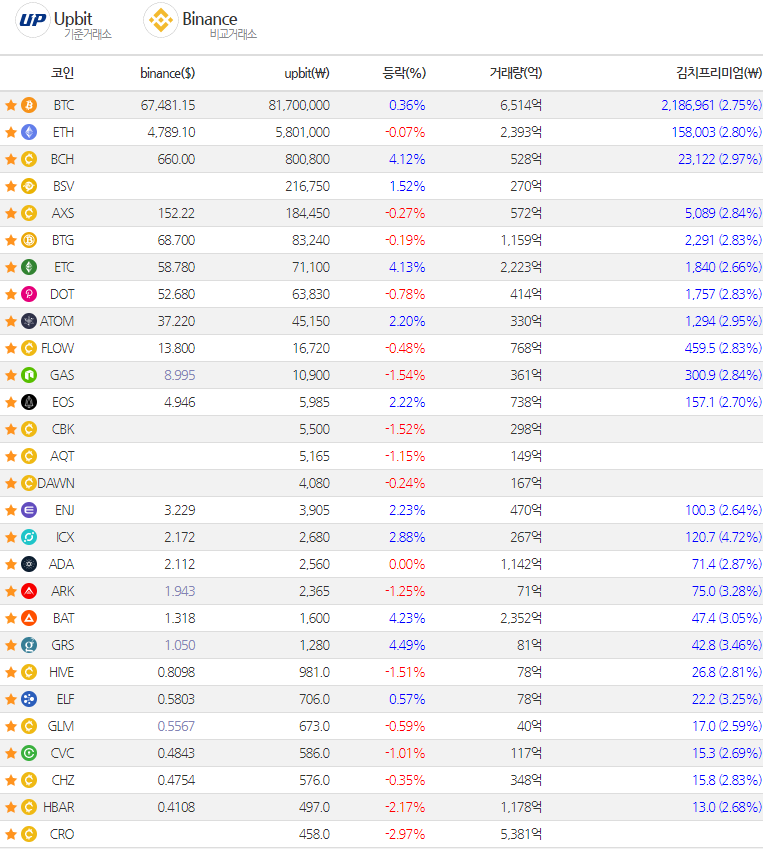Click the GAS coin icon
The width and height of the screenshot is (777, 849).
[29, 375]
